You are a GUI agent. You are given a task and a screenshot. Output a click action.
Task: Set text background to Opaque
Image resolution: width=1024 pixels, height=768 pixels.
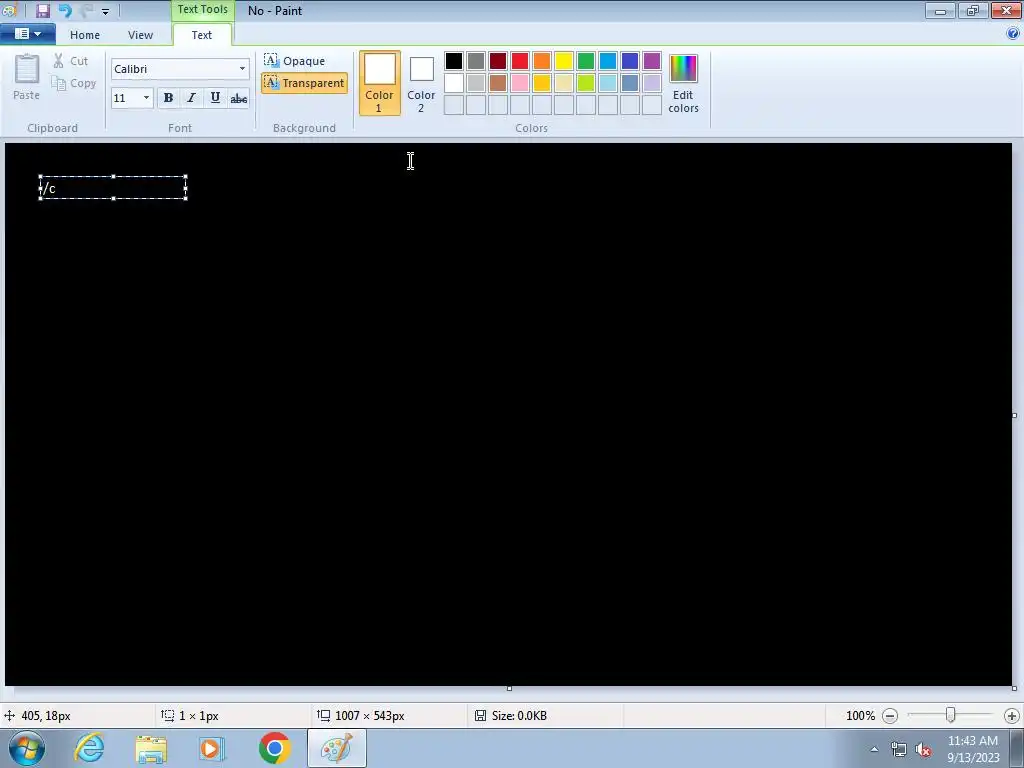(295, 61)
